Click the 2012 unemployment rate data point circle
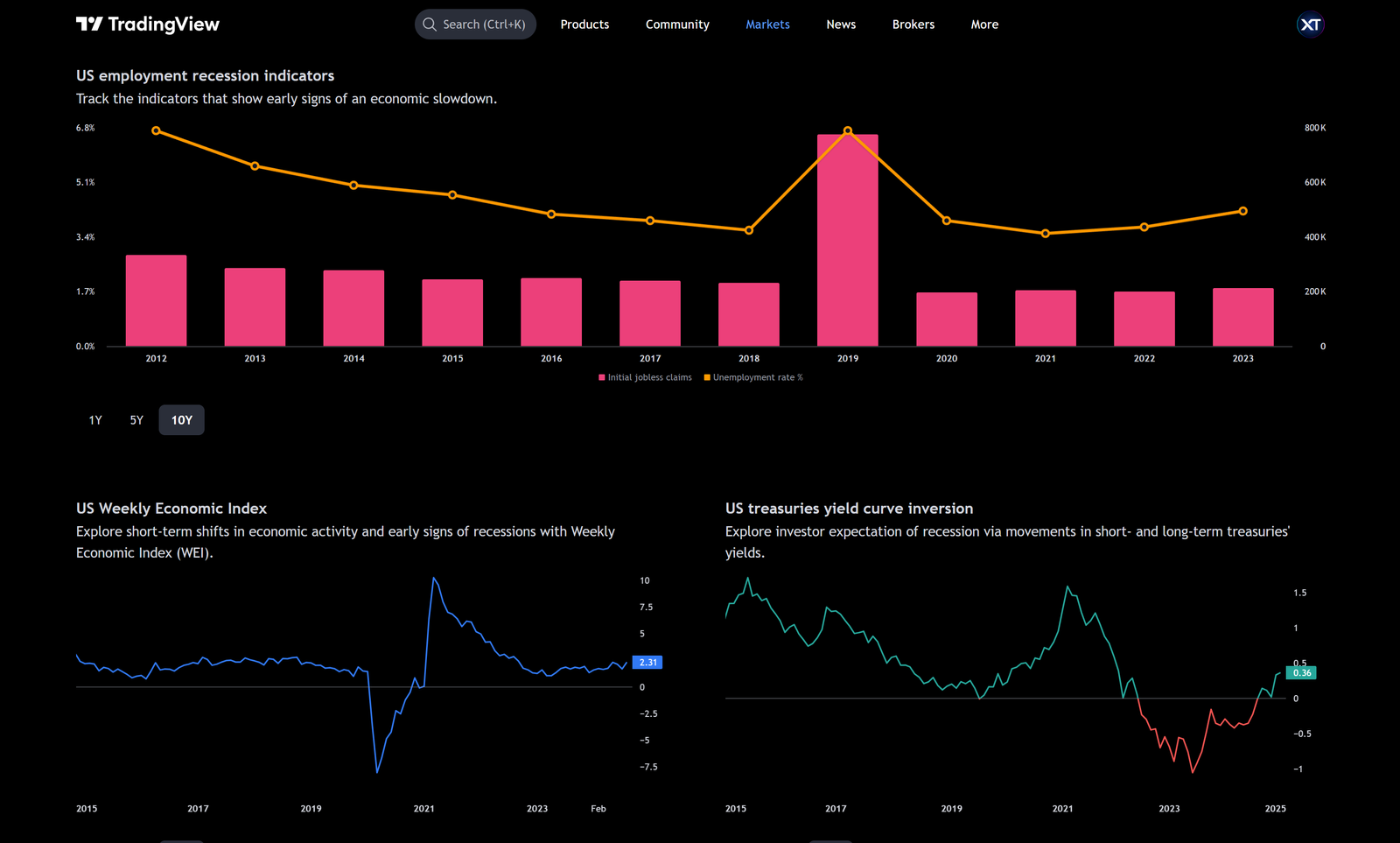Image resolution: width=1400 pixels, height=843 pixels. click(x=155, y=130)
